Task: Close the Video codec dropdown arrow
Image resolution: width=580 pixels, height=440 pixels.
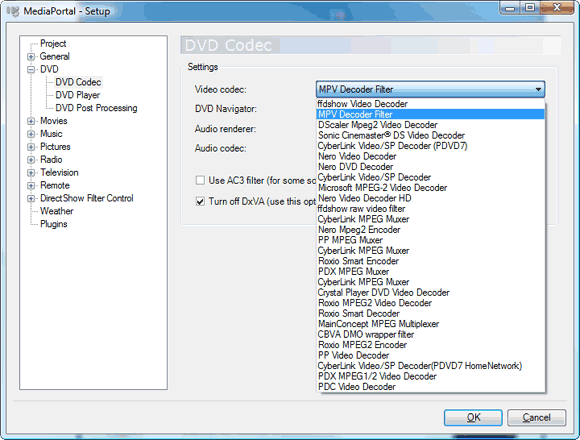Action: click(538, 89)
